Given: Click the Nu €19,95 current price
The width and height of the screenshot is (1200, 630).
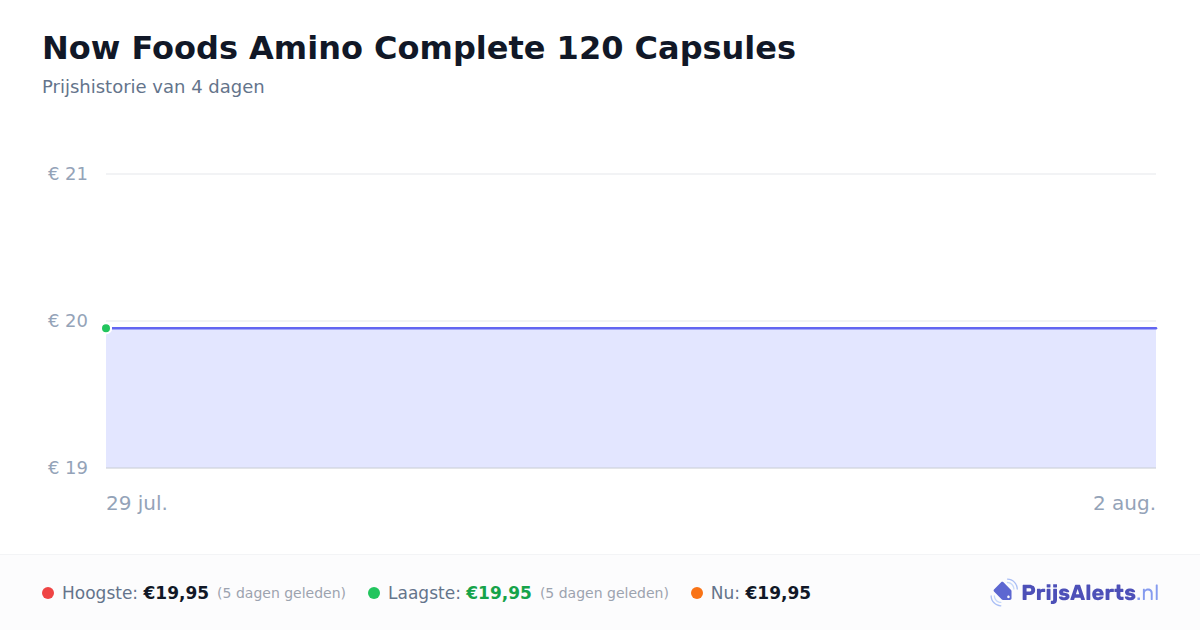Looking at the screenshot, I should [778, 593].
